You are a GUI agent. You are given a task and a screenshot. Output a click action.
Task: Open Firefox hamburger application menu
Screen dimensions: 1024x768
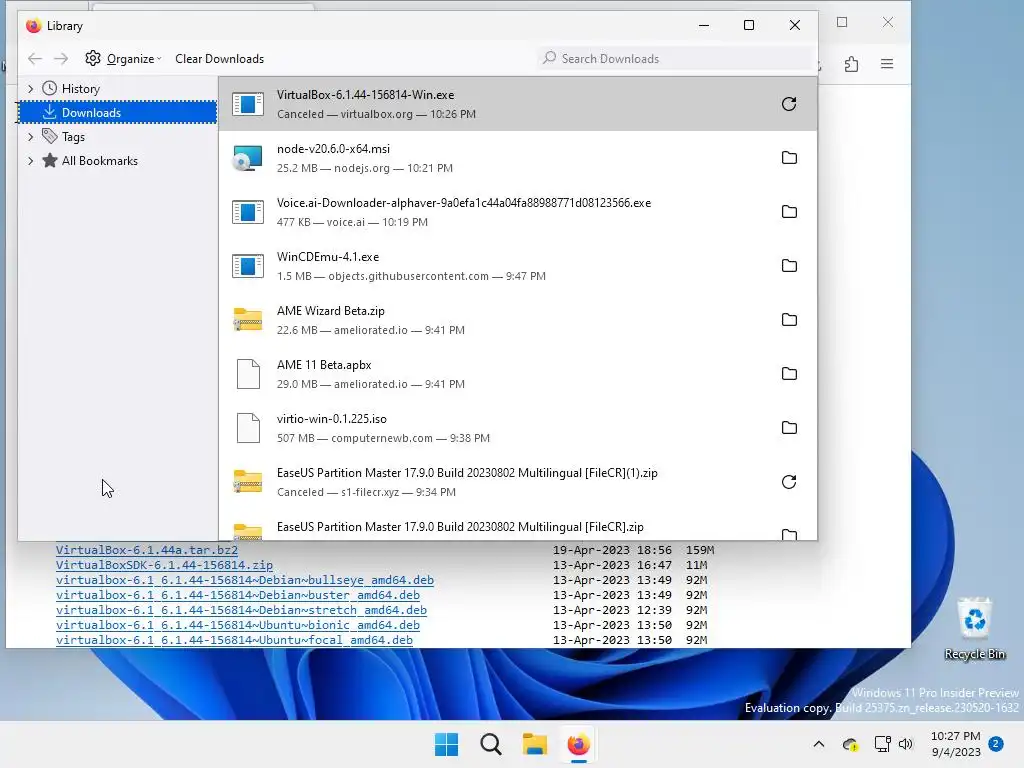click(887, 64)
